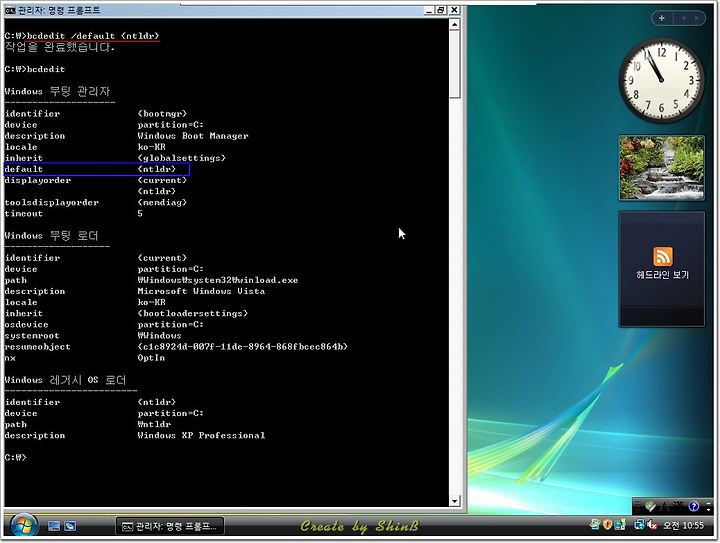This screenshot has width=720, height=543.
Task: Toggle language bar A input mode
Action: coord(664,506)
